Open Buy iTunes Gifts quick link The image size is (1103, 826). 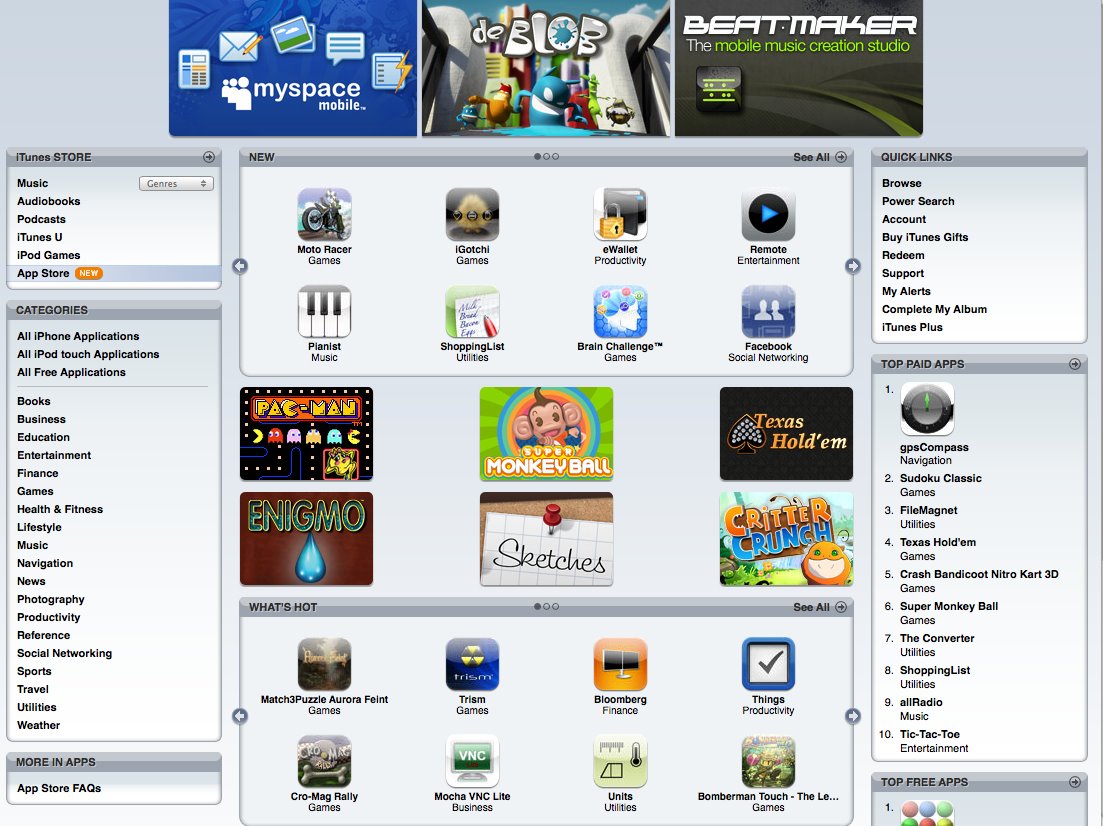tap(925, 237)
